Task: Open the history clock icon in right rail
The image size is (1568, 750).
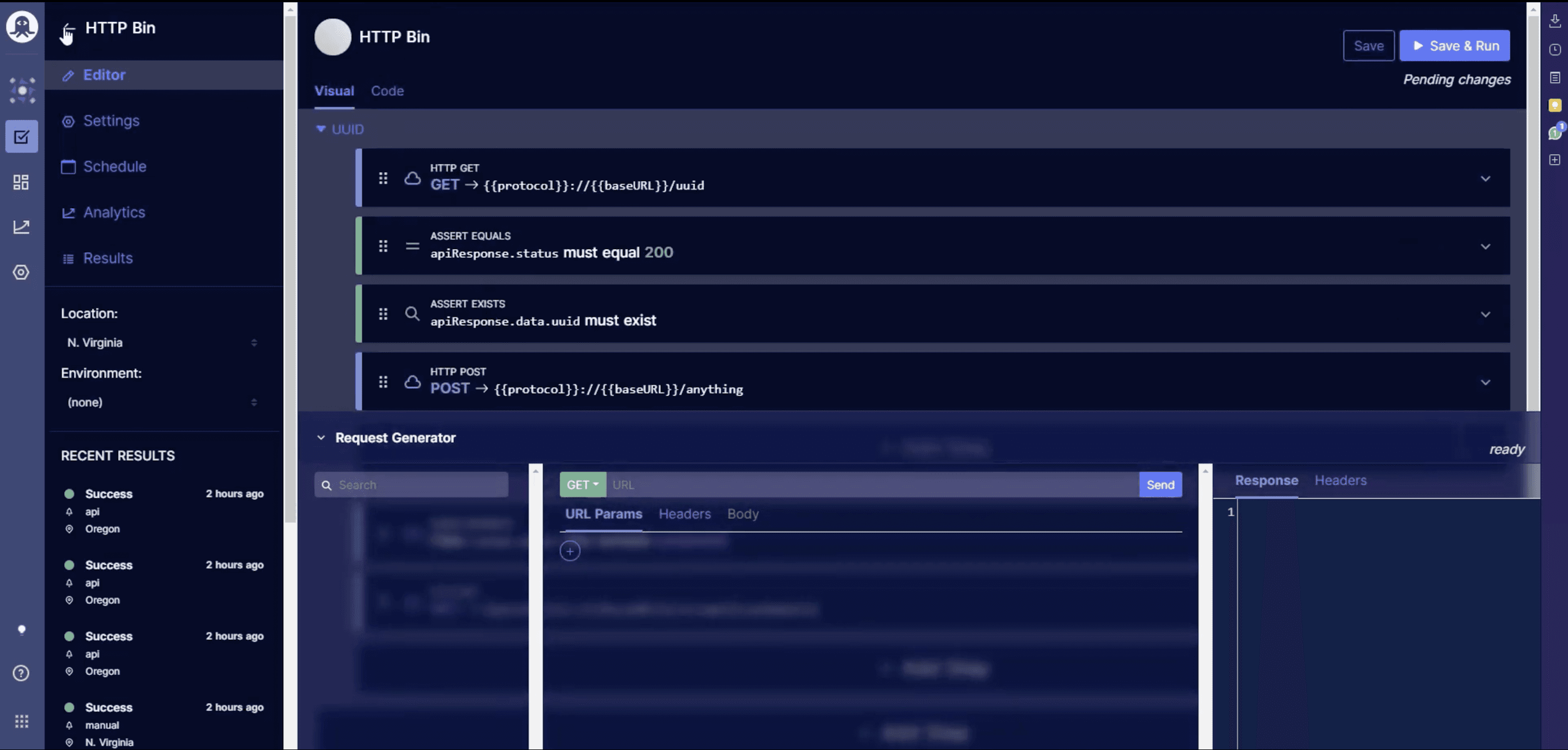Action: click(1554, 49)
